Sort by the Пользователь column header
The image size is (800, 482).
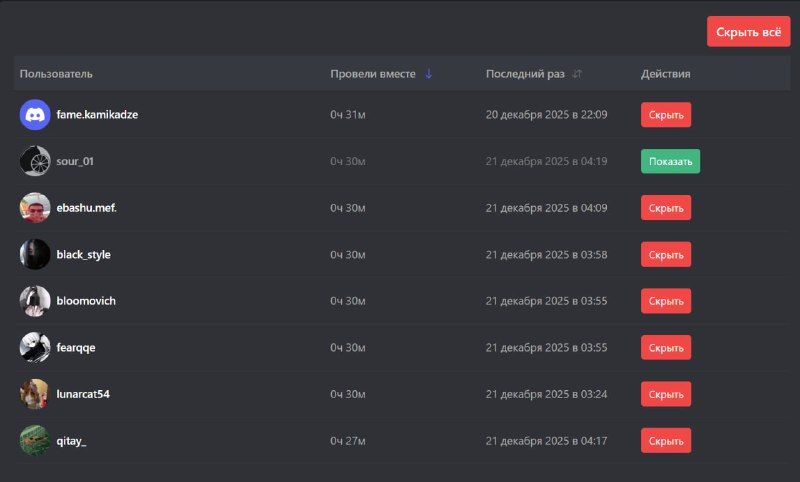click(56, 74)
